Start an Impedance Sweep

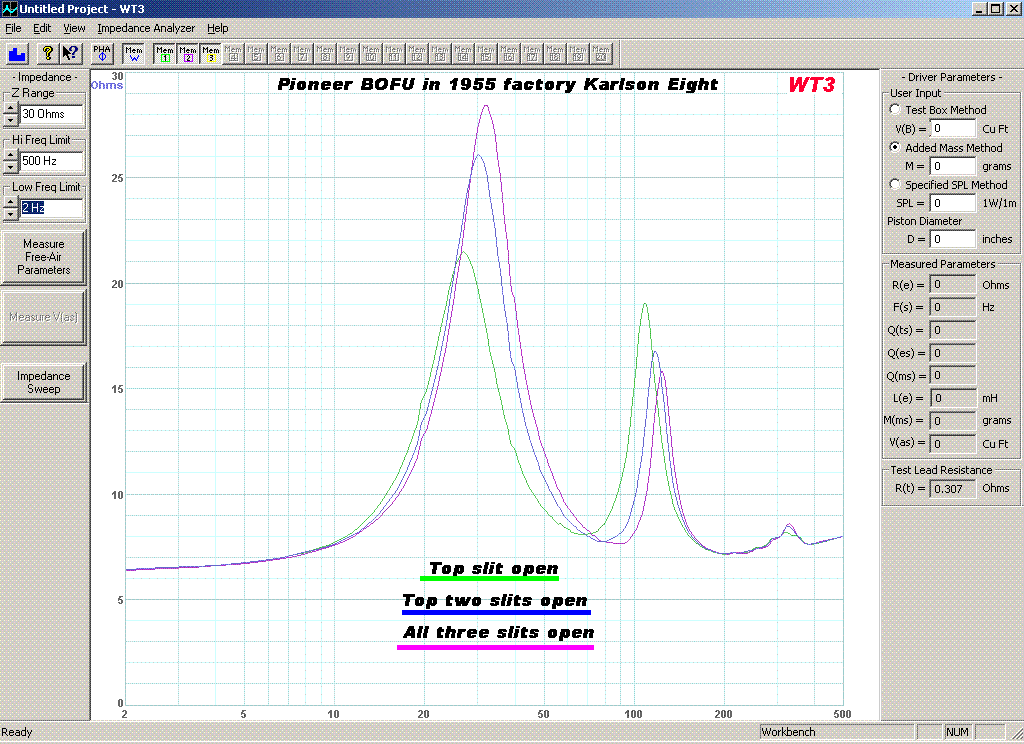(x=43, y=382)
